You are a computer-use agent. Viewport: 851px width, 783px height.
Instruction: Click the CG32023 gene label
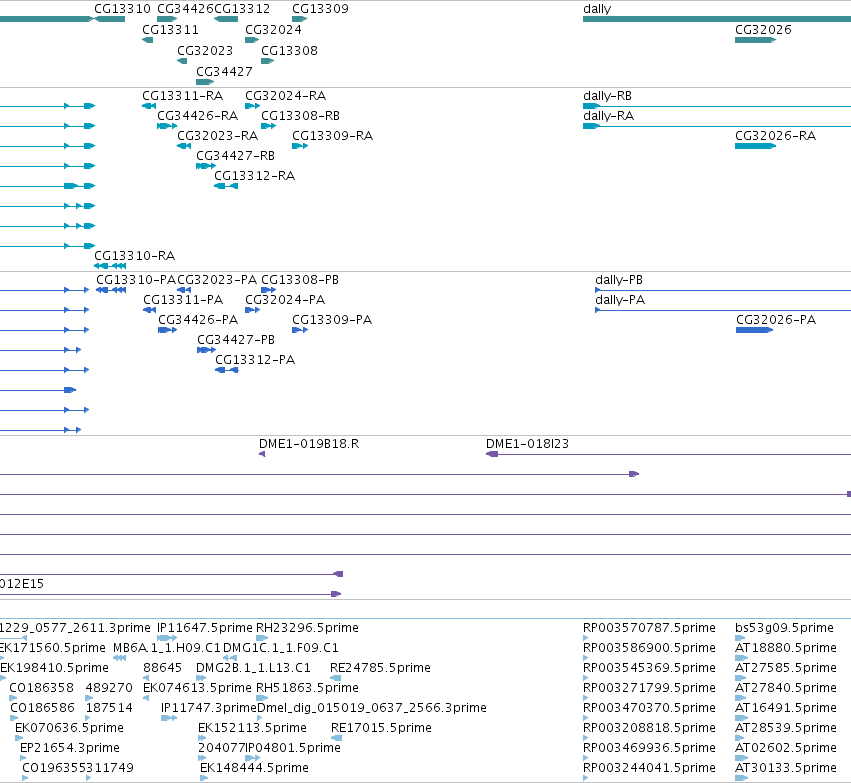(x=205, y=50)
